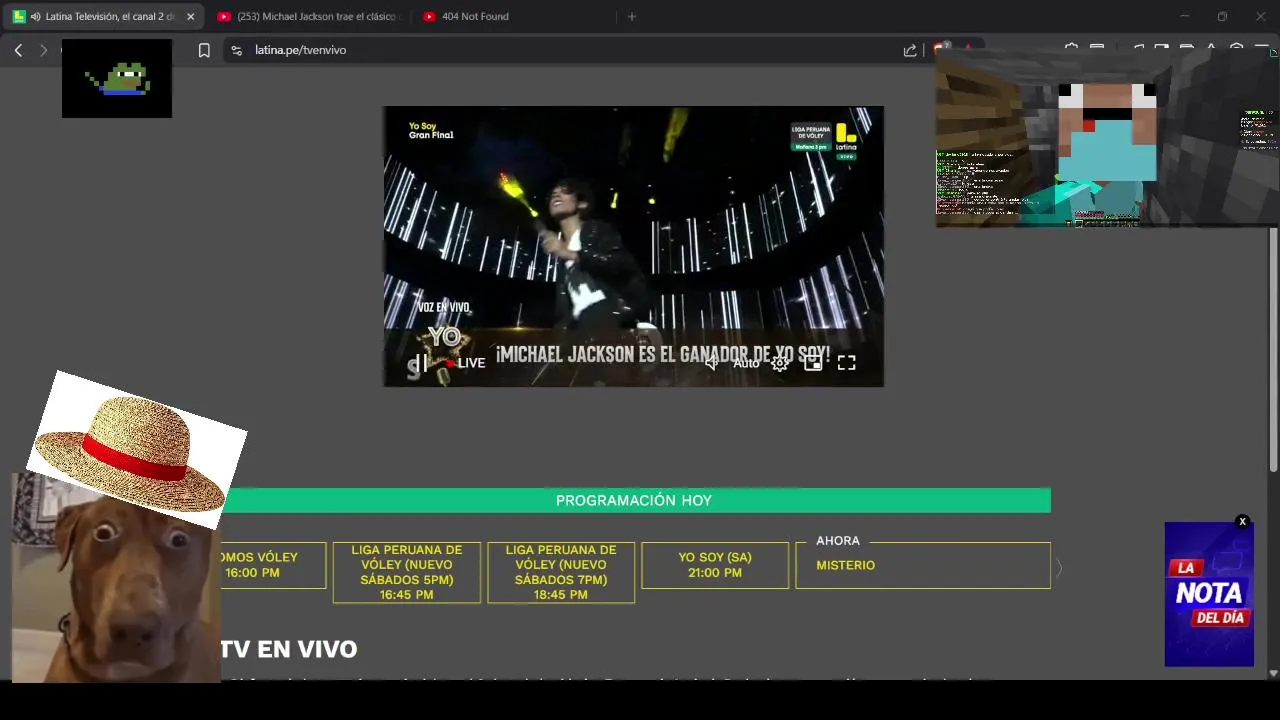1280x720 pixels.
Task: Share page using address bar share icon
Action: click(910, 50)
